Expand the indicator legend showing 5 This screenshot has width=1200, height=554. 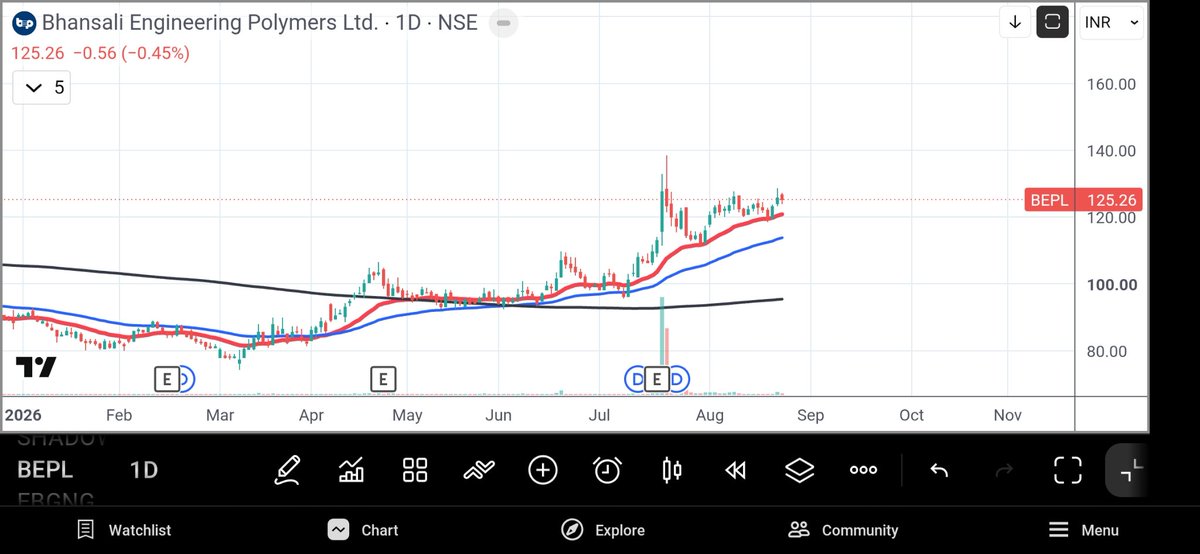[40, 88]
